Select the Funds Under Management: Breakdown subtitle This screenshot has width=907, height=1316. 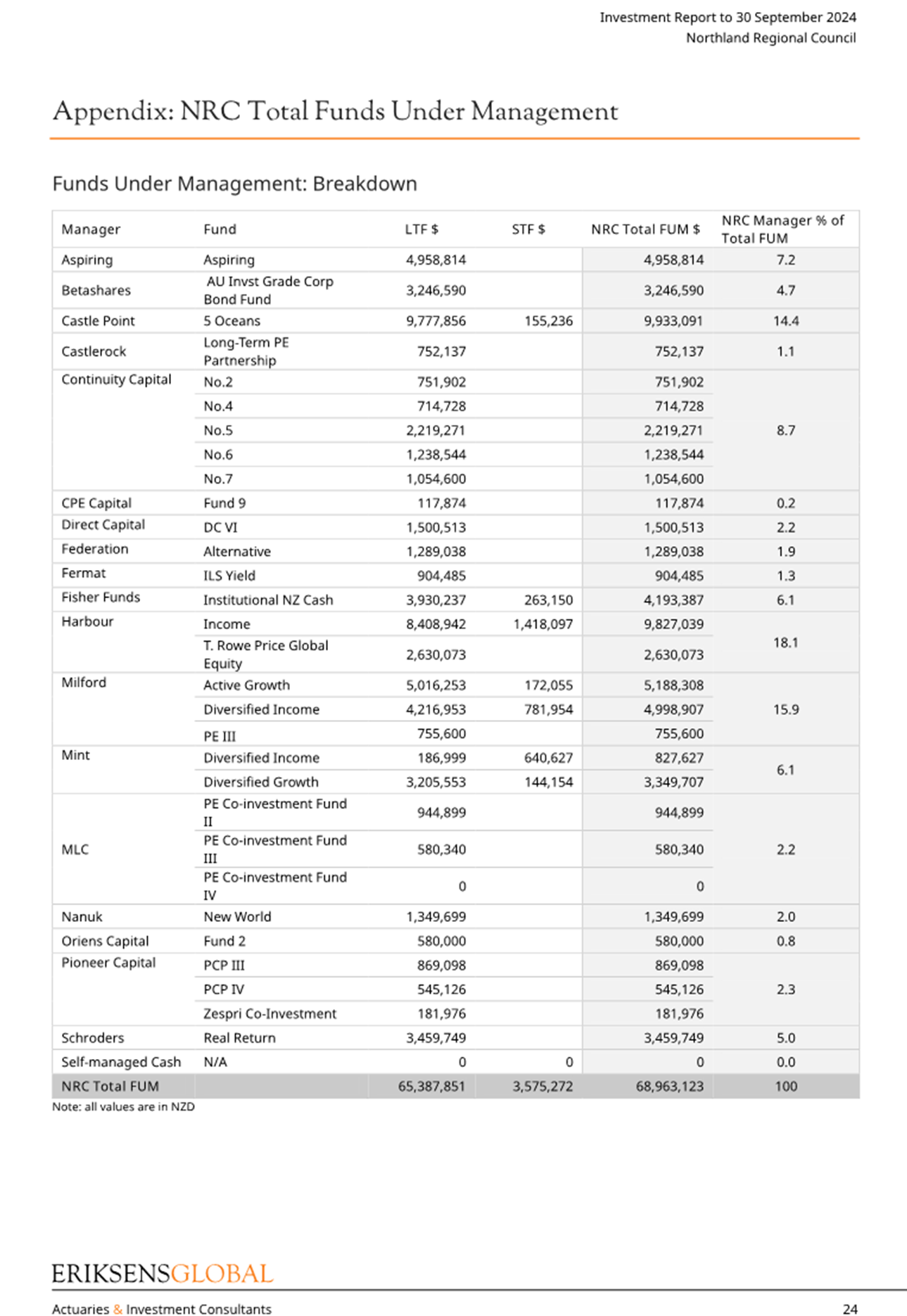pyautogui.click(x=234, y=184)
